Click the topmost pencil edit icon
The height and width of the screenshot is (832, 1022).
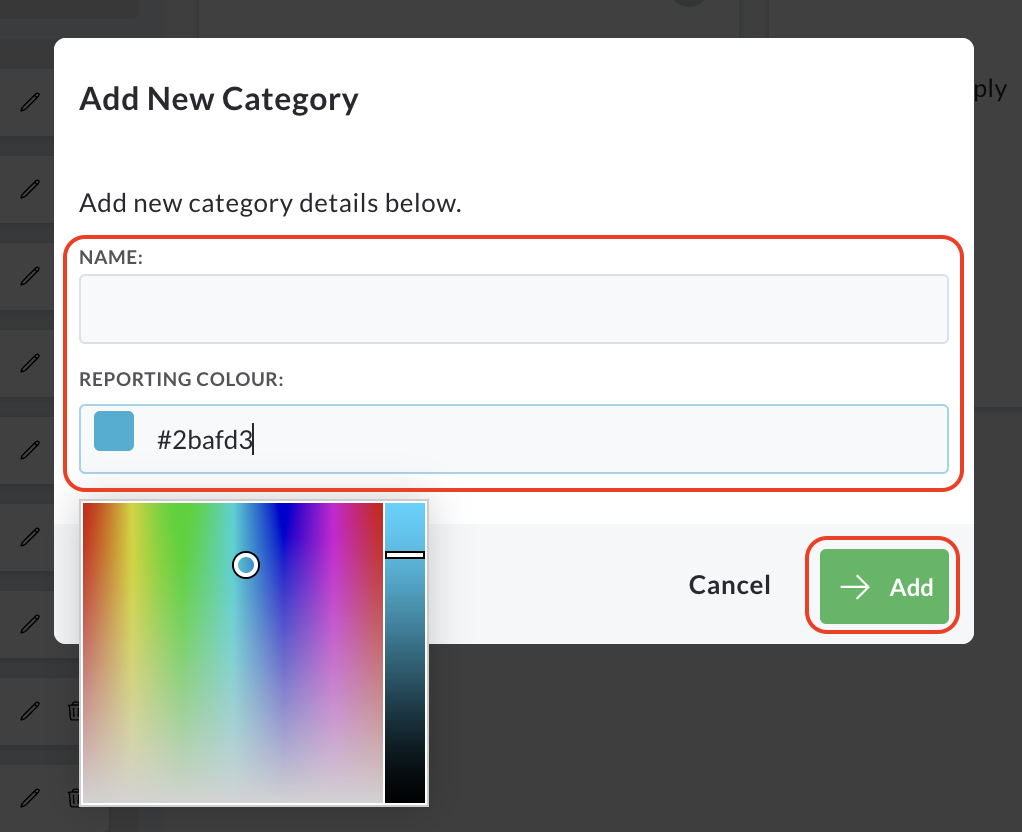coord(30,102)
